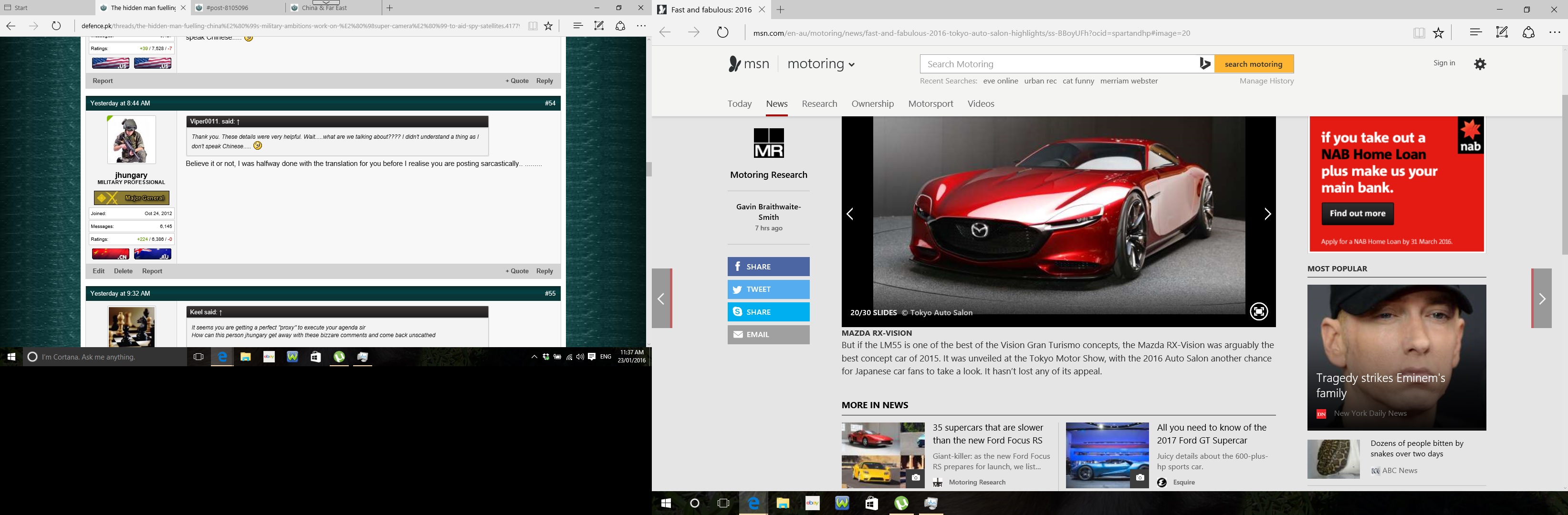Refresh the defence.pk page

(56, 26)
